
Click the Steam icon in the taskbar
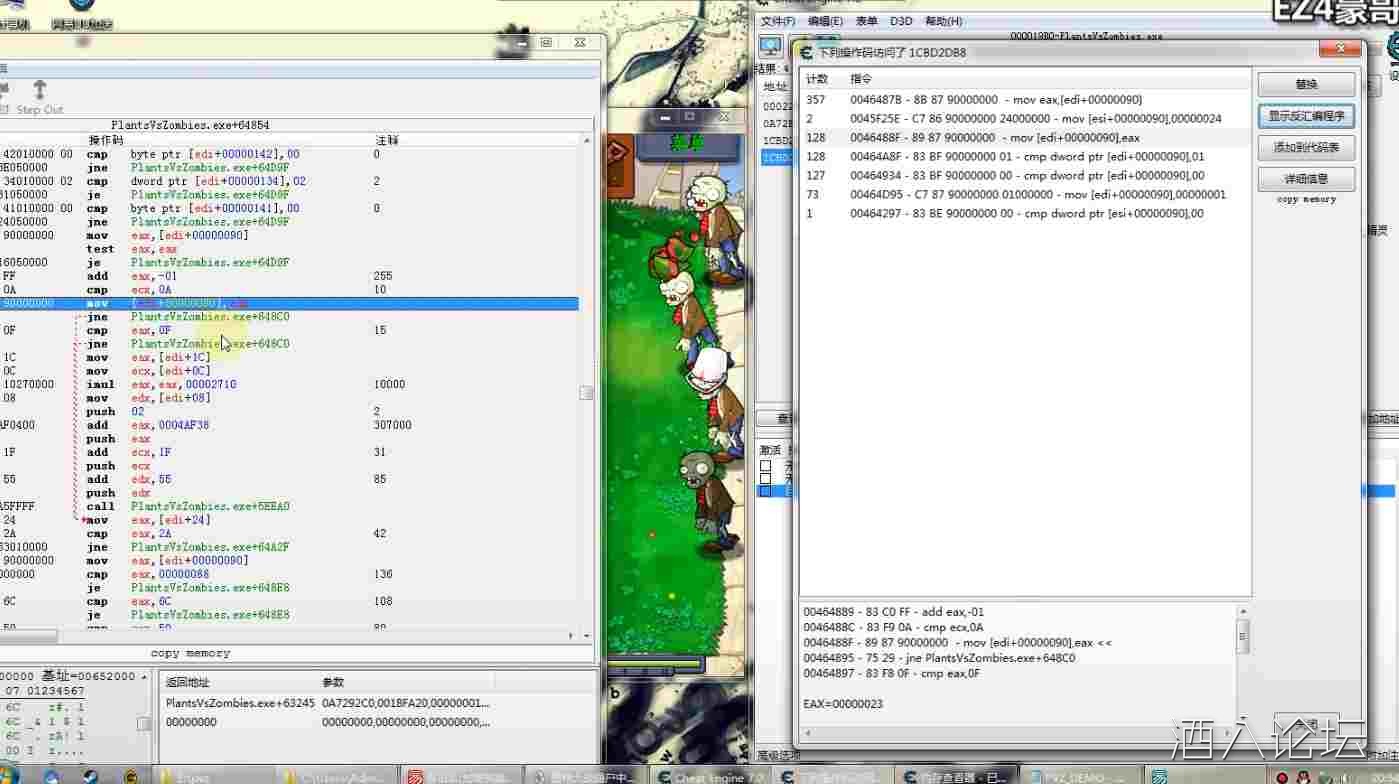pos(89,776)
